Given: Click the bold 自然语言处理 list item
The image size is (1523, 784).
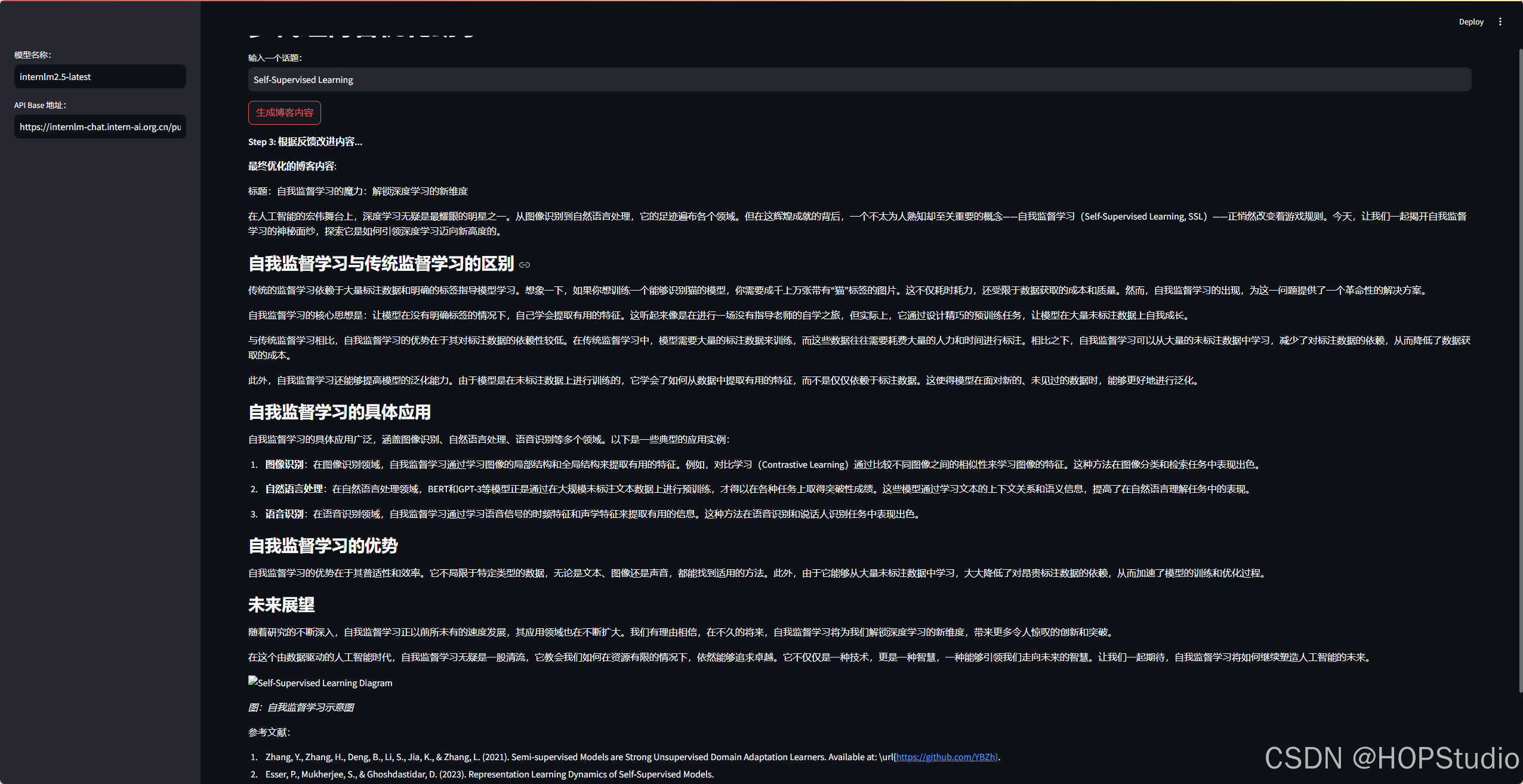Looking at the screenshot, I should point(294,489).
